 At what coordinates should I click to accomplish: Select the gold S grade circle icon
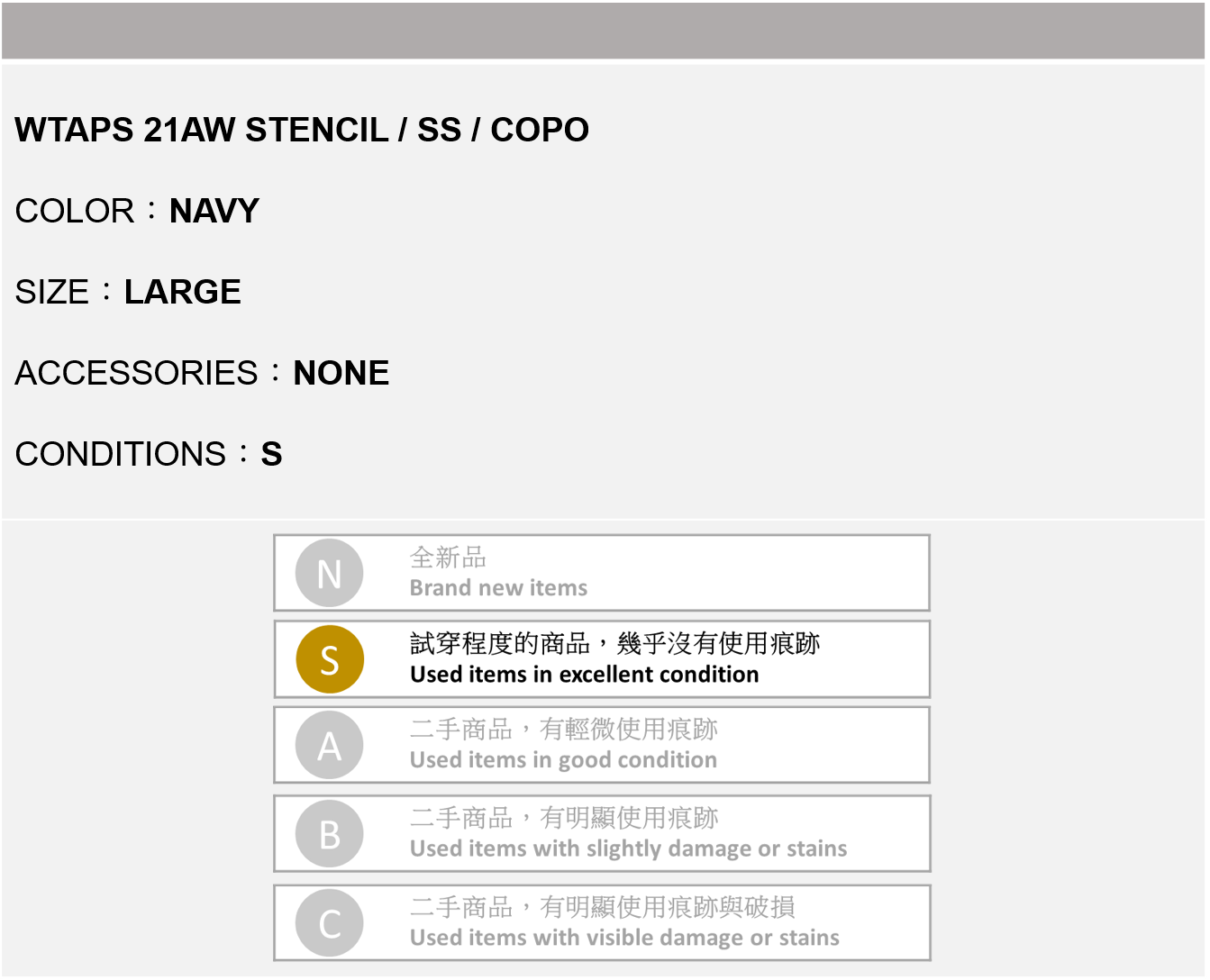point(330,659)
